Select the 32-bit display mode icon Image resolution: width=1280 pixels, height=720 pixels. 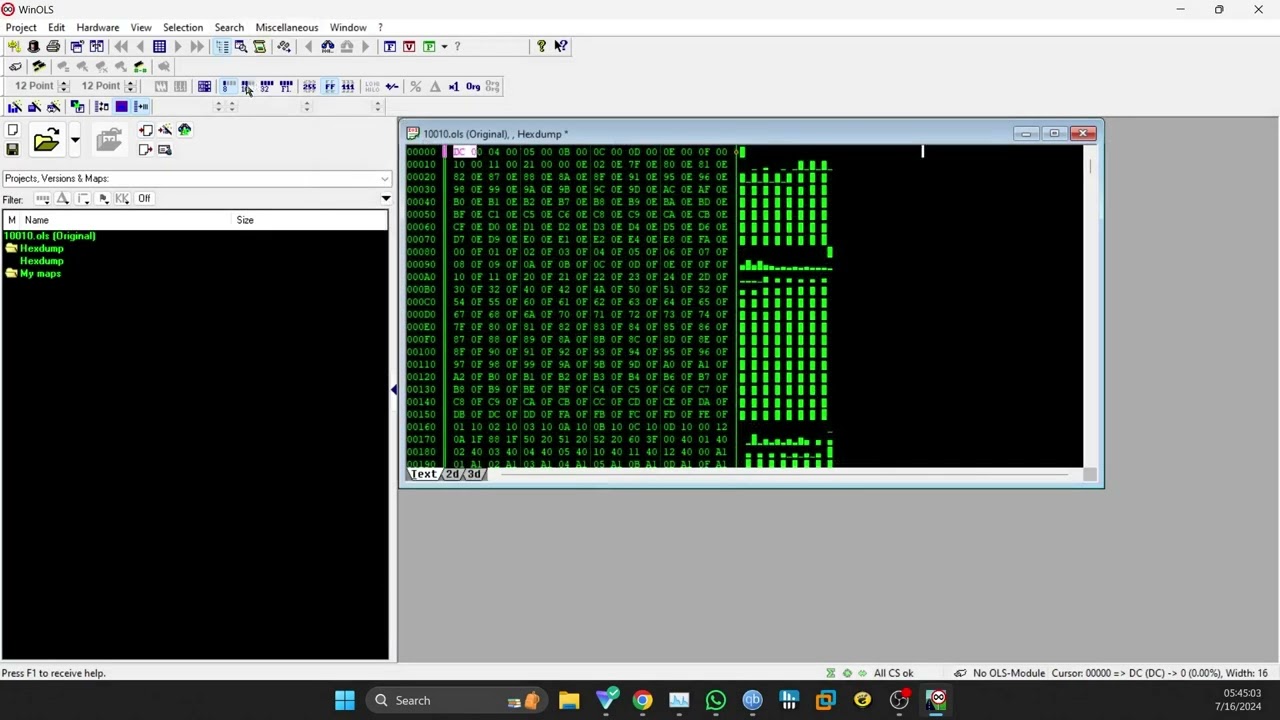click(x=266, y=86)
